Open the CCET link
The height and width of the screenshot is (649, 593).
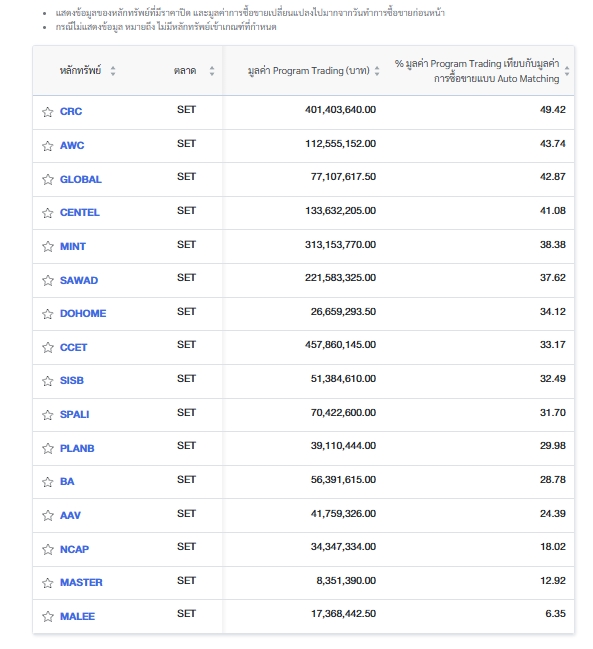pos(73,347)
